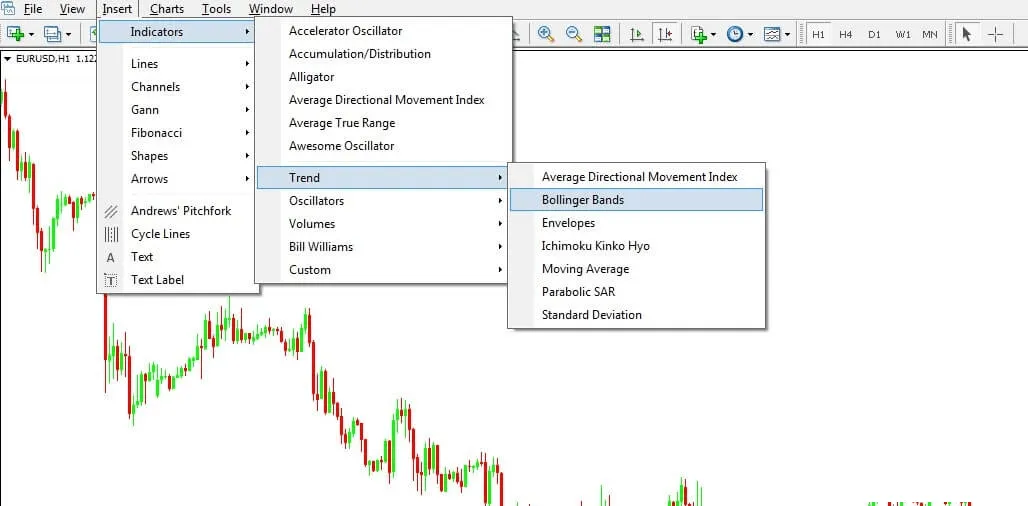Expand the Indicators submenu entry
This screenshot has height=506, width=1028.
coord(176,31)
